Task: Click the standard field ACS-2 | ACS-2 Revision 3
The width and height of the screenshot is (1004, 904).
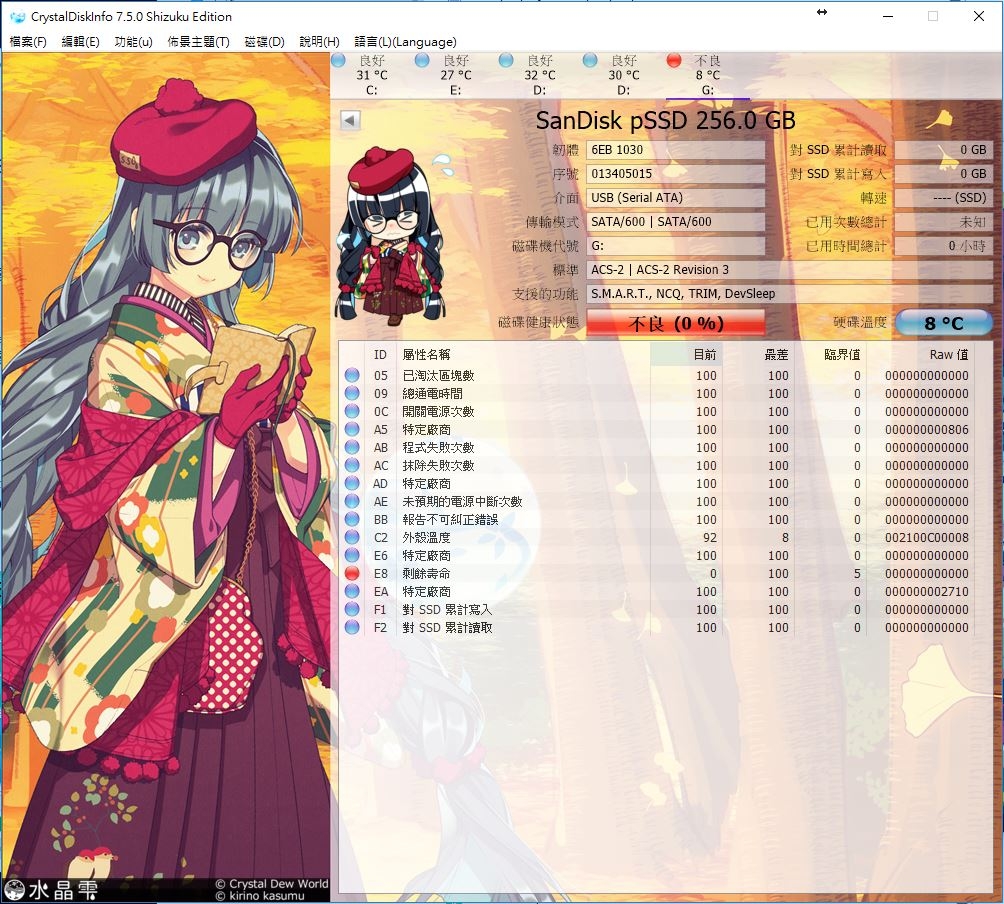Action: (x=789, y=270)
